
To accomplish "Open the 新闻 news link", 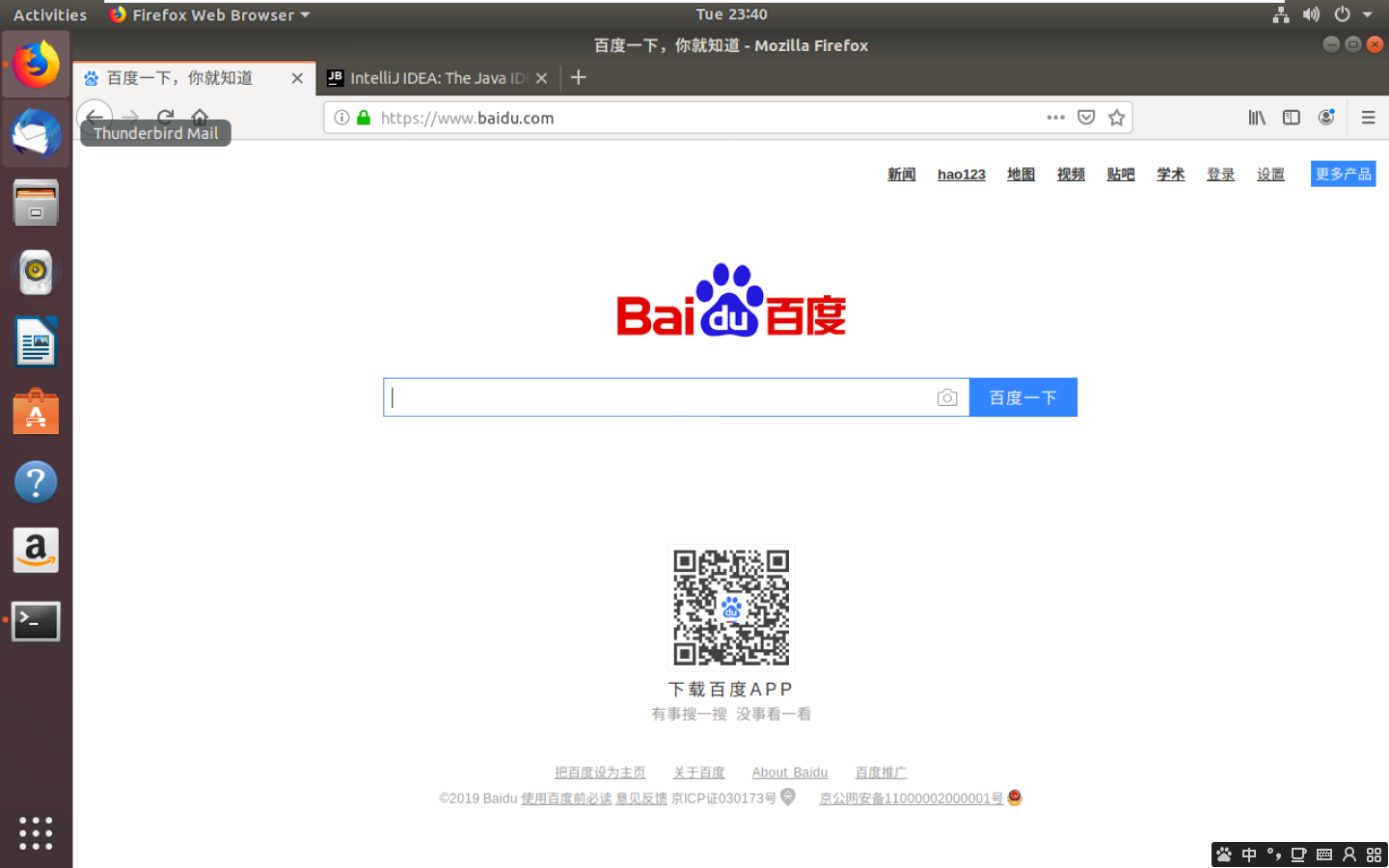I will click(x=902, y=175).
